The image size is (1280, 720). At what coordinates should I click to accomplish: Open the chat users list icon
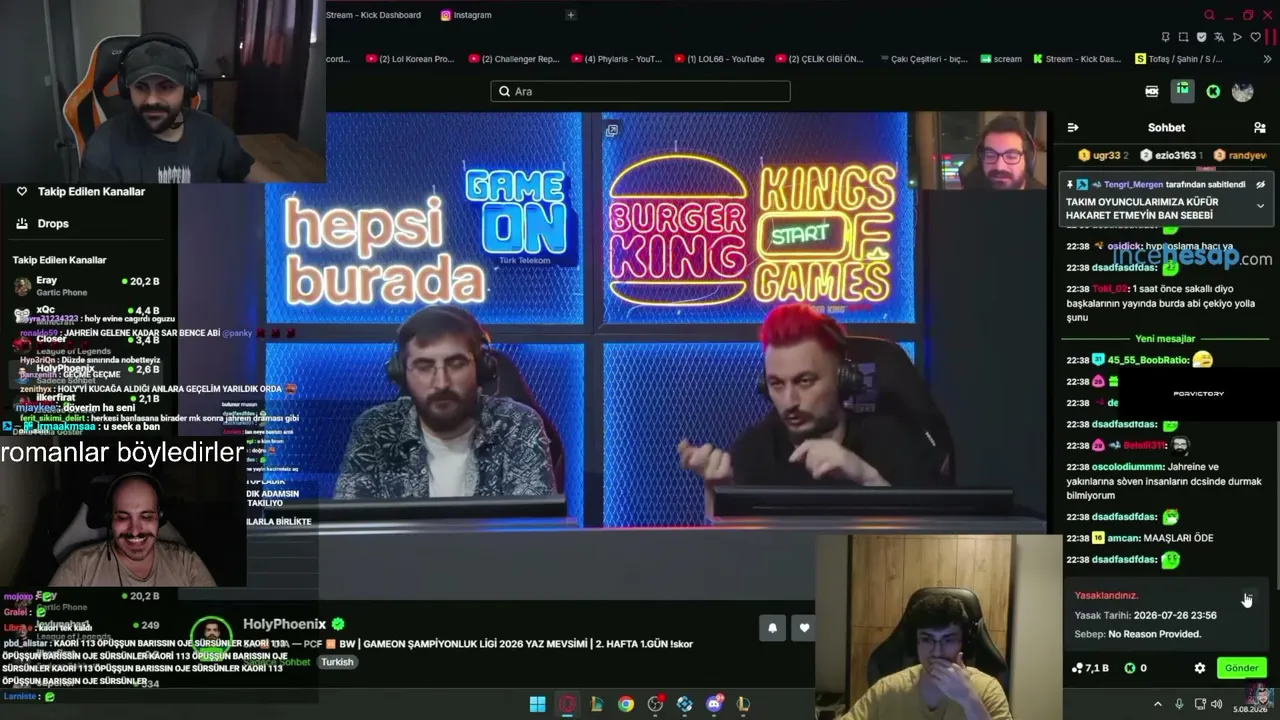[x=1259, y=127]
